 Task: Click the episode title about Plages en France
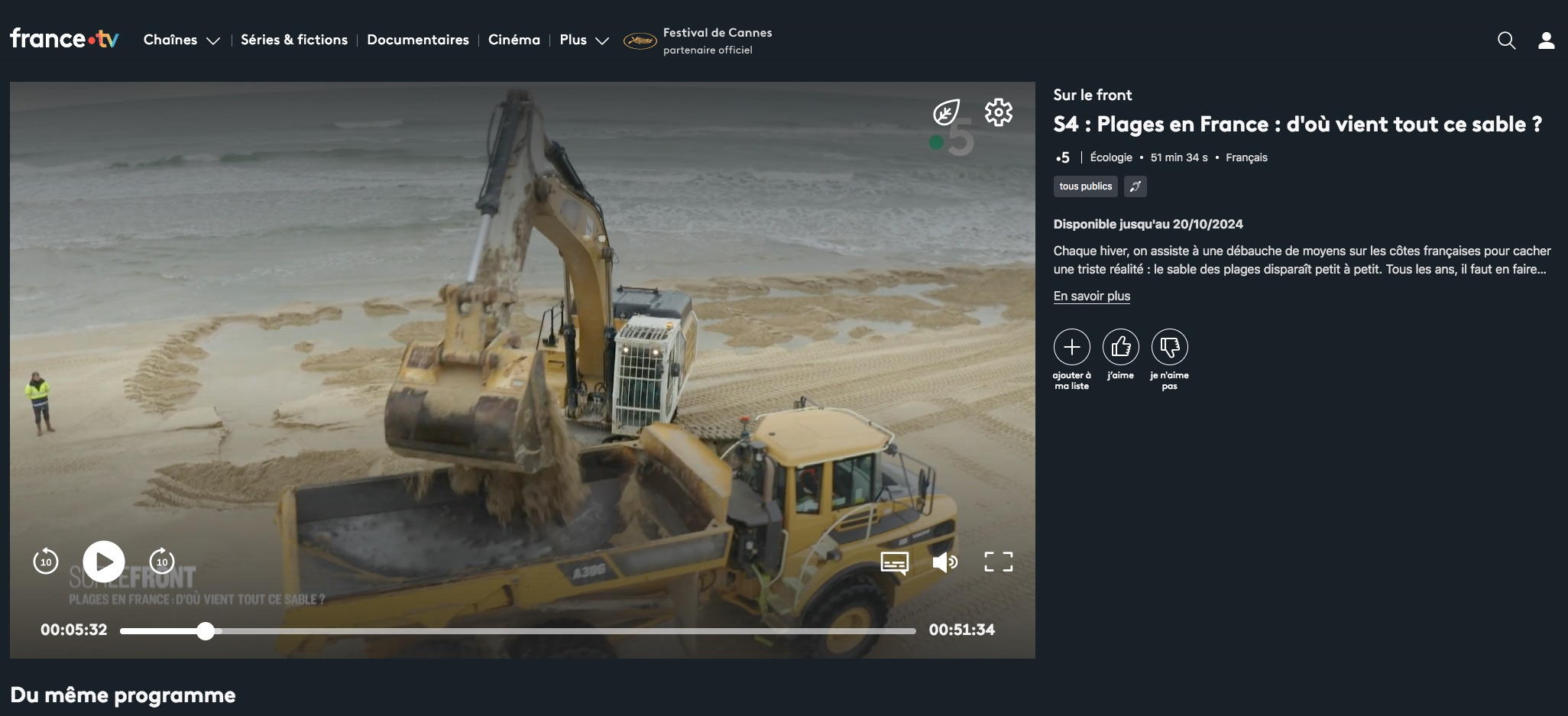click(x=1297, y=125)
